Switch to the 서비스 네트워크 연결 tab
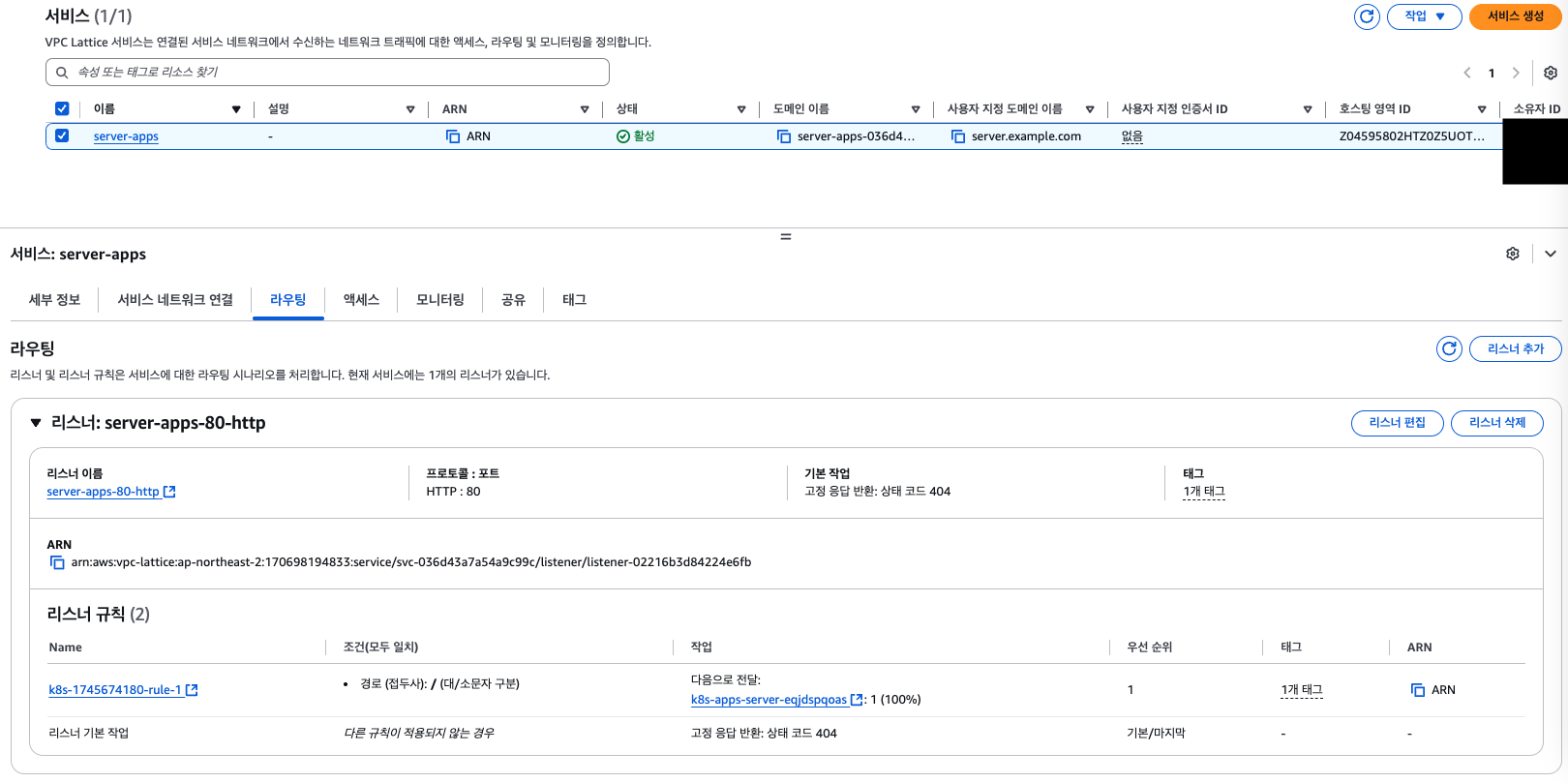 [175, 300]
